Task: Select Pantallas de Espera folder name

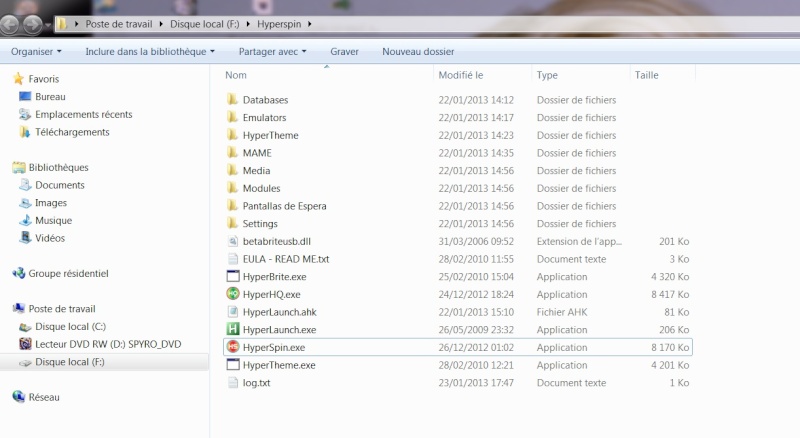Action: (x=284, y=206)
